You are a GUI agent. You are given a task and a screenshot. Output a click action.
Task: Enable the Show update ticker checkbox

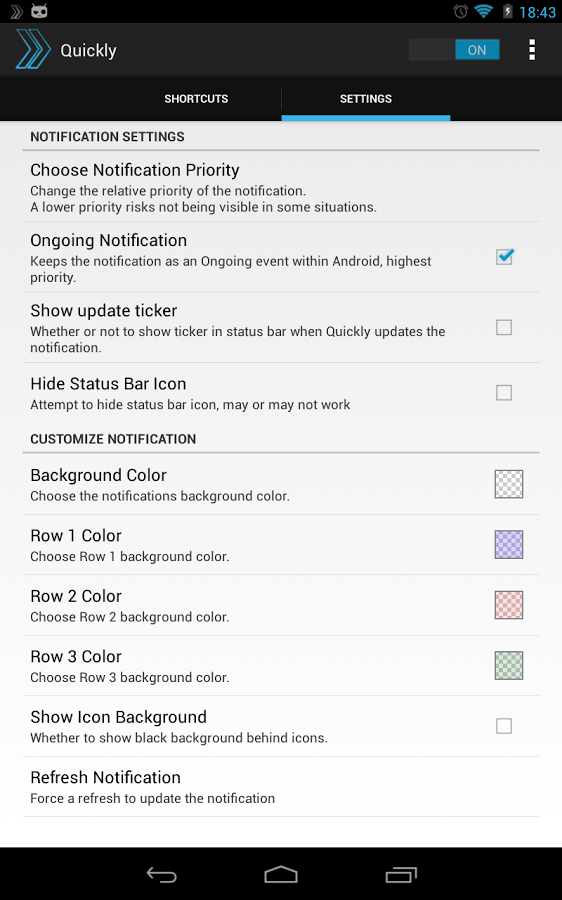point(504,327)
